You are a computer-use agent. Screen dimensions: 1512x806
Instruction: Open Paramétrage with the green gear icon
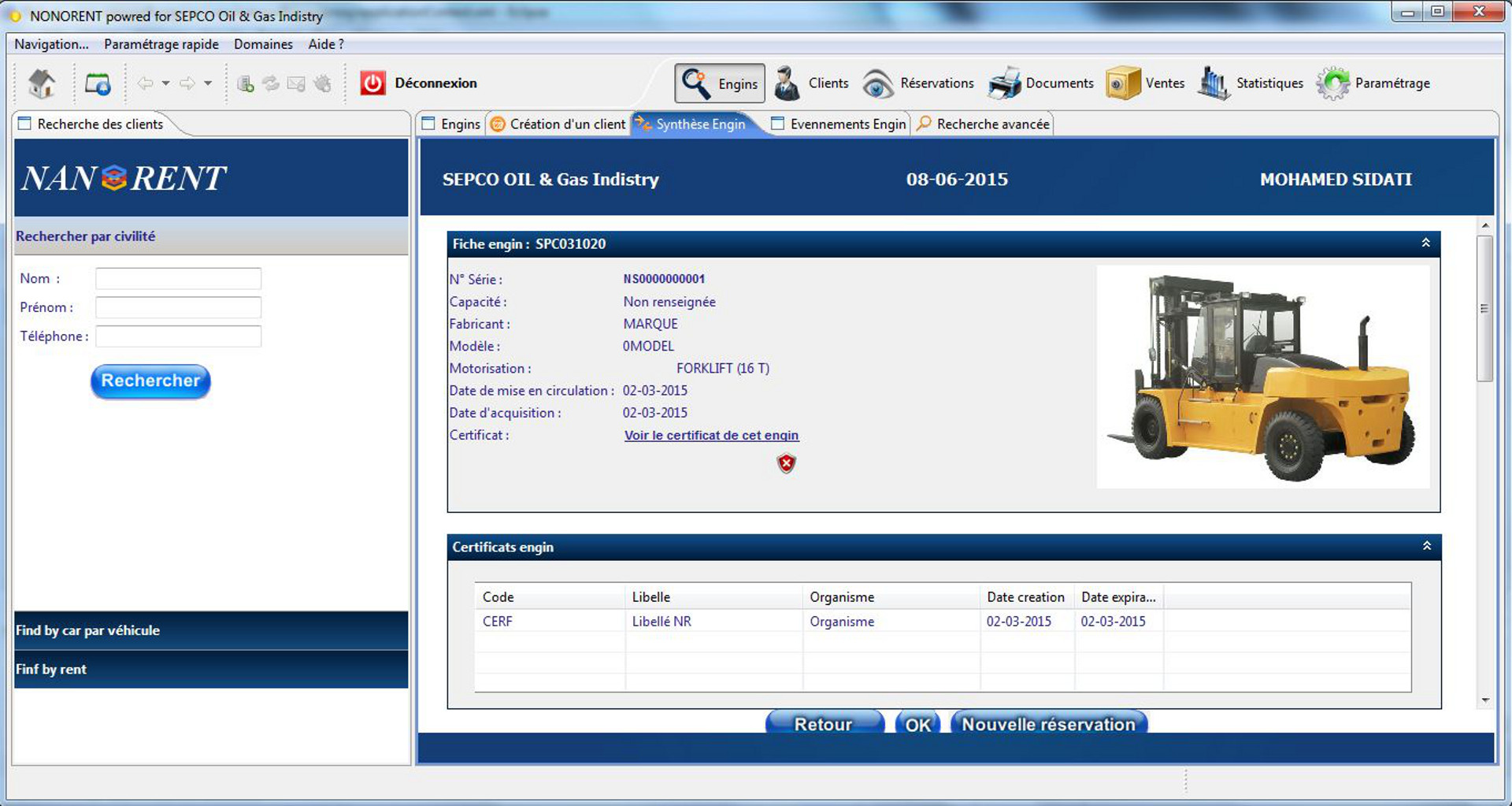click(1332, 84)
